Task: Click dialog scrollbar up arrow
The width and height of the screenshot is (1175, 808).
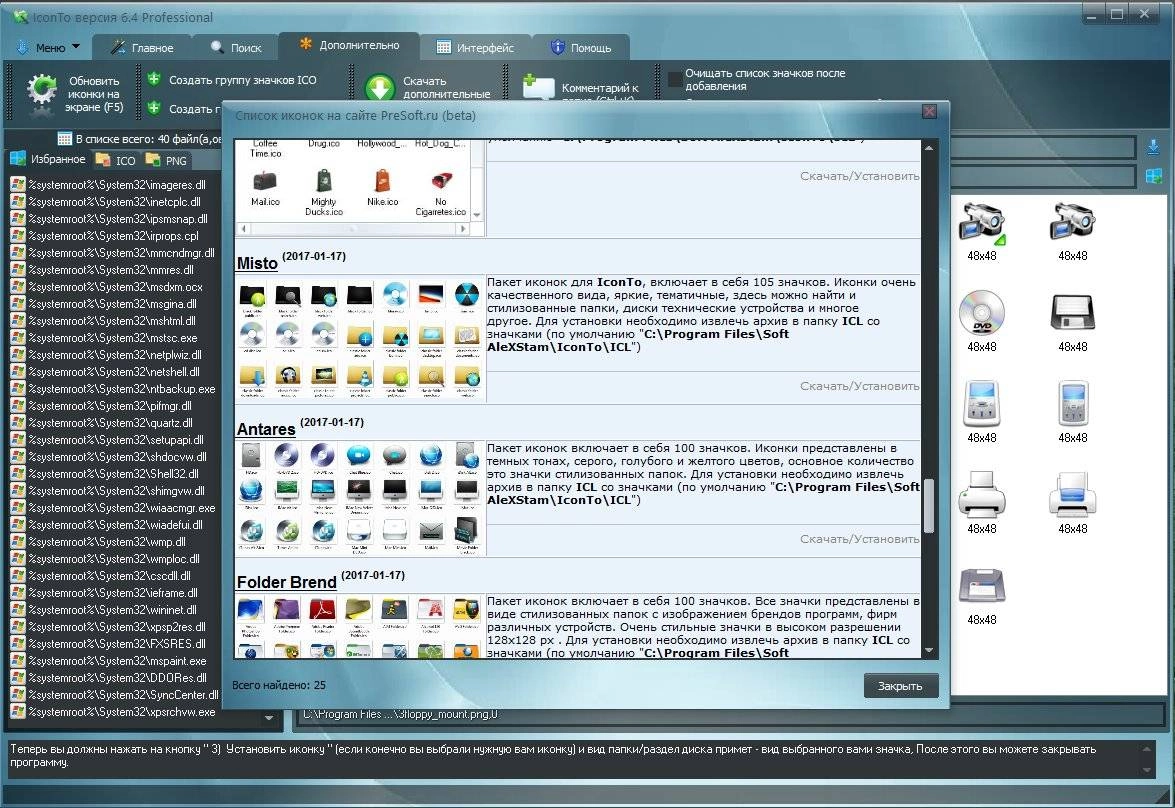Action: point(929,148)
